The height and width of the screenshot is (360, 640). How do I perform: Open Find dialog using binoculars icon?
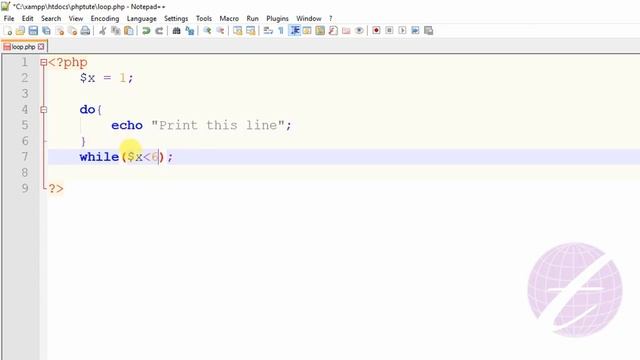(x=176, y=31)
